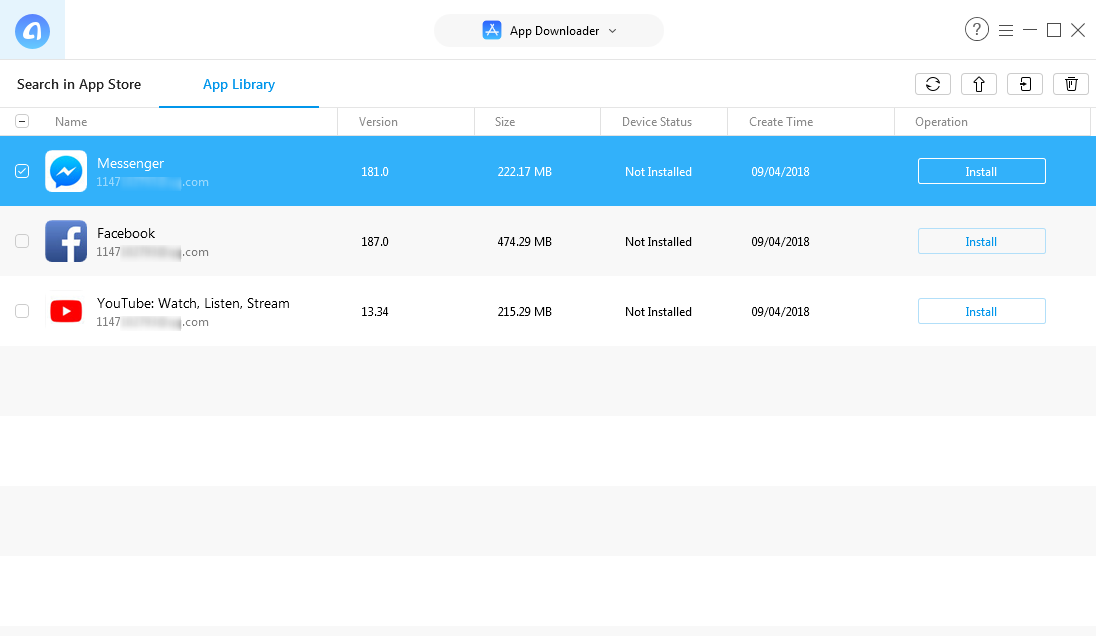Select the App Library tab
Viewport: 1096px width, 636px height.
point(239,84)
